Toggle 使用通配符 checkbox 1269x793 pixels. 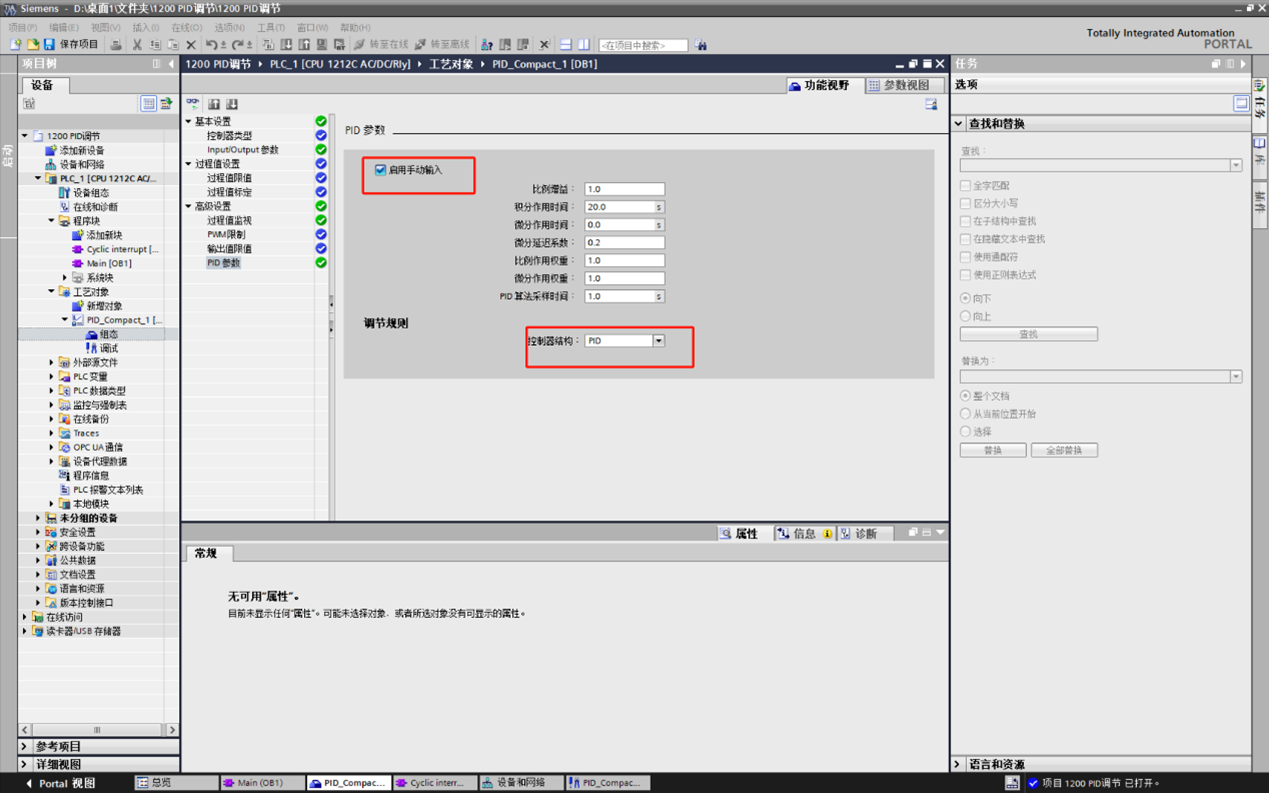click(965, 257)
